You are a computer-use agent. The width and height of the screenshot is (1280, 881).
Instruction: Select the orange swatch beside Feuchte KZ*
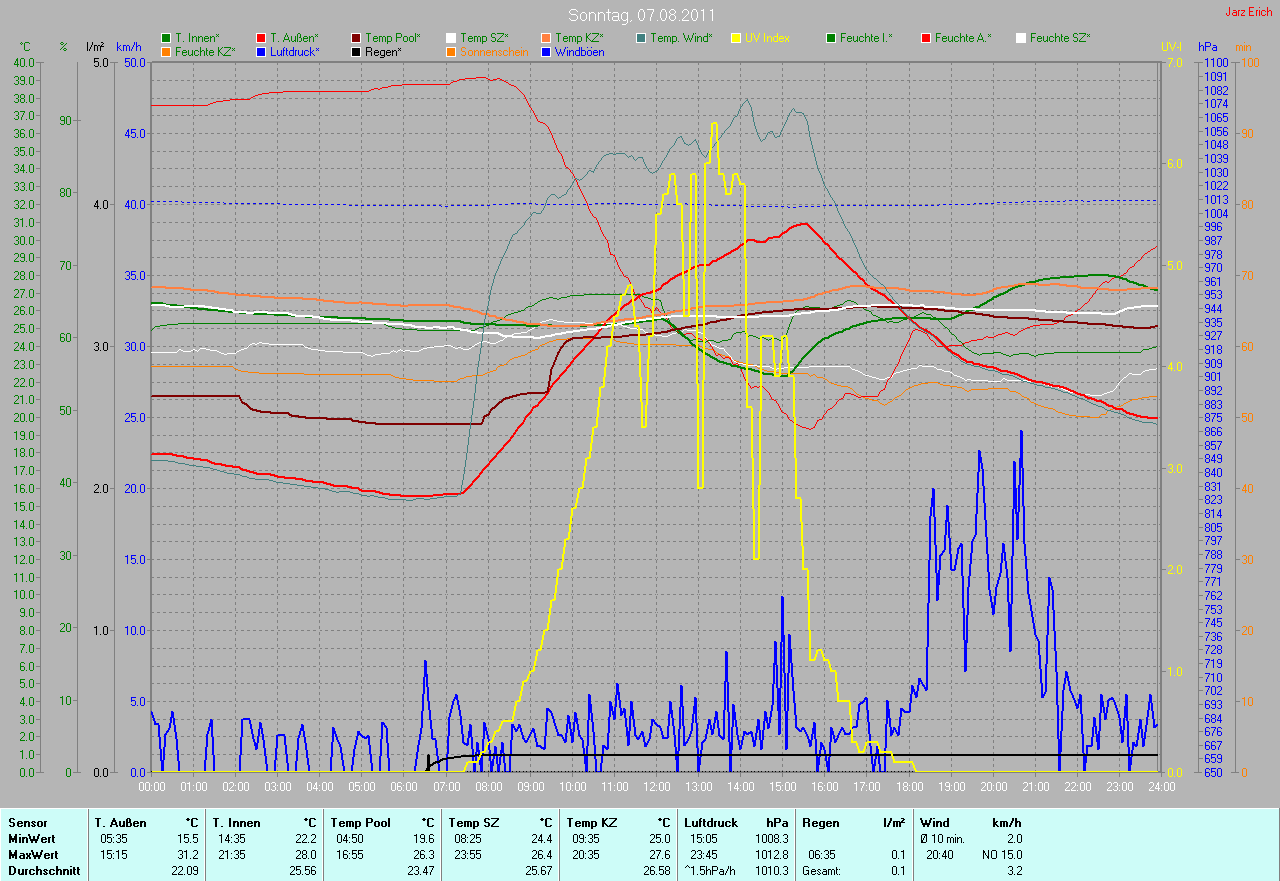coord(166,51)
